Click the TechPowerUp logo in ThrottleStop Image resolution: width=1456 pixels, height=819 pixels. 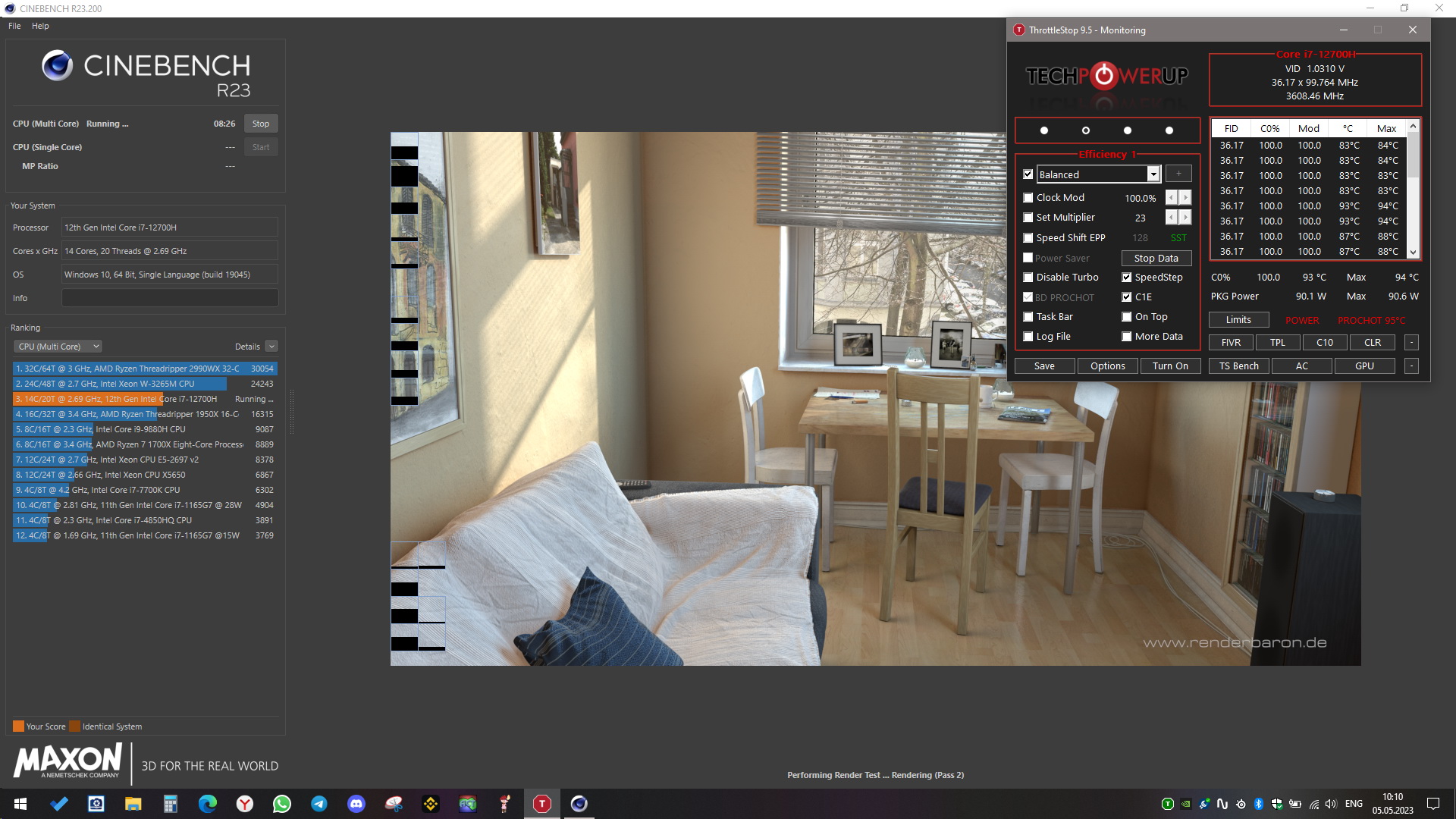[1106, 76]
